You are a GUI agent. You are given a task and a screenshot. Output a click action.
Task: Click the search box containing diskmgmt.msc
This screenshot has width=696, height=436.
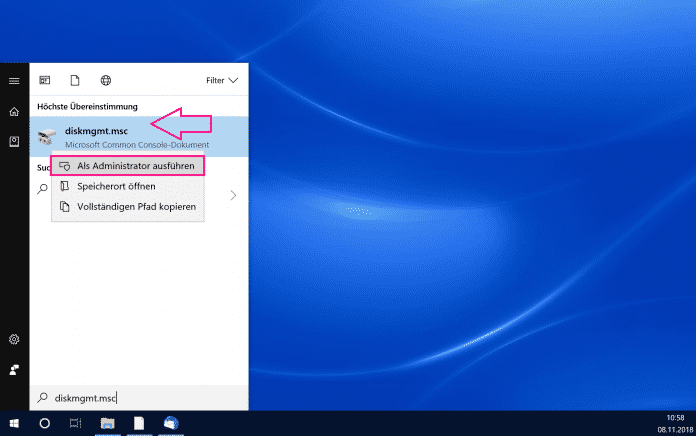140,397
